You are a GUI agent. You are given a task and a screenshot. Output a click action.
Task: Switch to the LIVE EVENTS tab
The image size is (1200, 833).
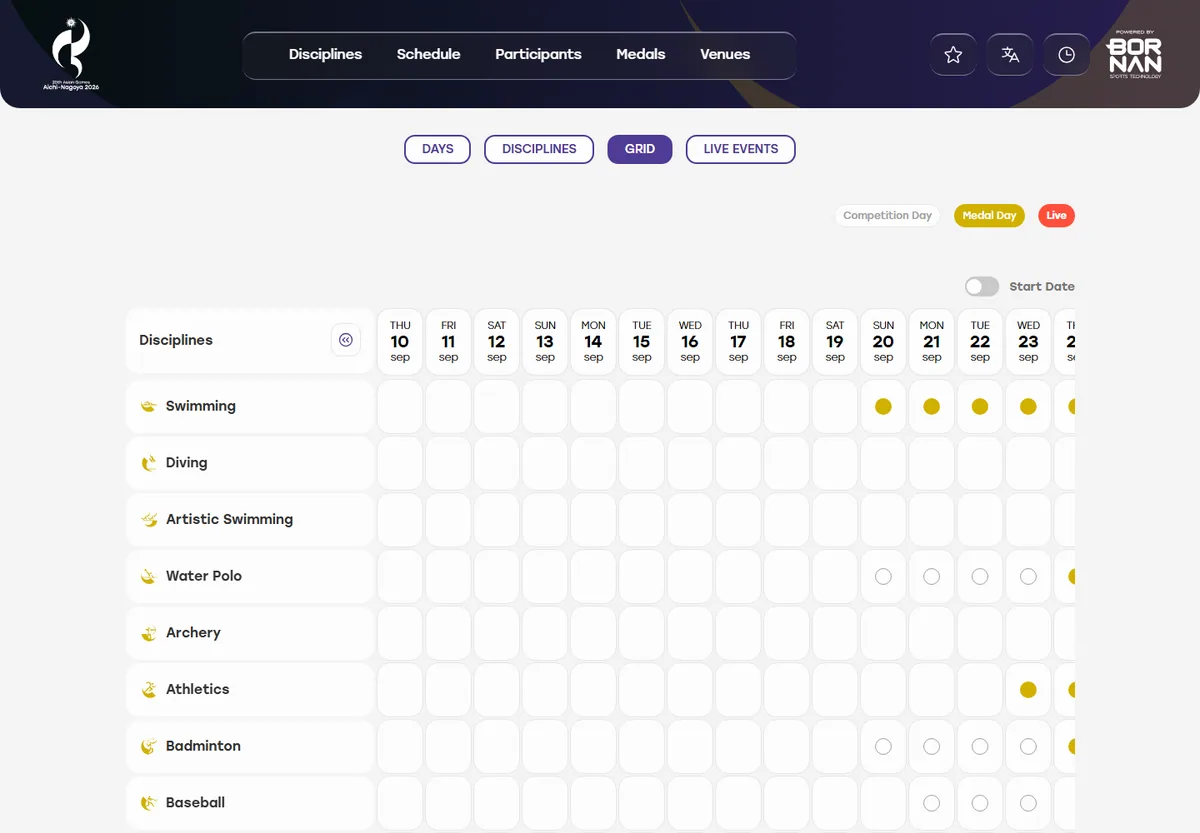pyautogui.click(x=741, y=149)
